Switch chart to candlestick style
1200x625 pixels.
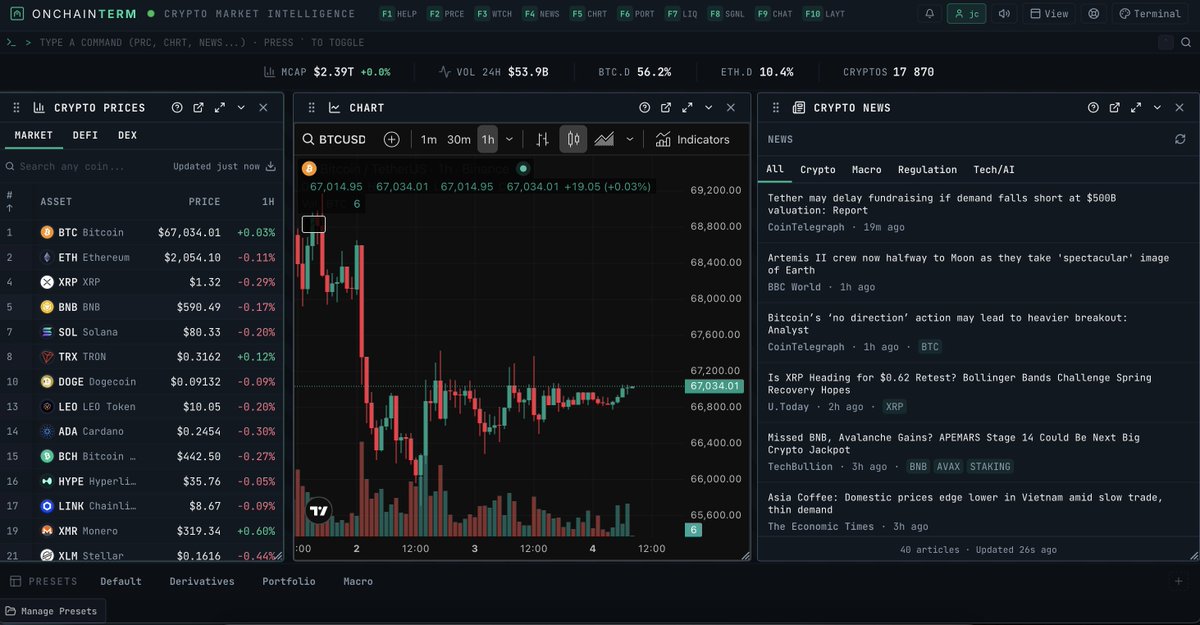click(573, 139)
